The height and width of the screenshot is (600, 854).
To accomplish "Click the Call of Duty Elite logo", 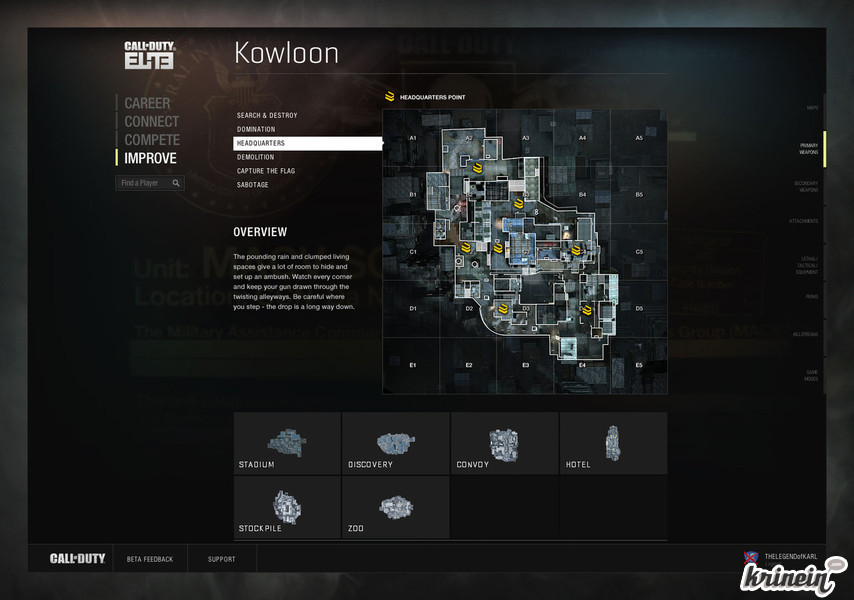I will 149,55.
